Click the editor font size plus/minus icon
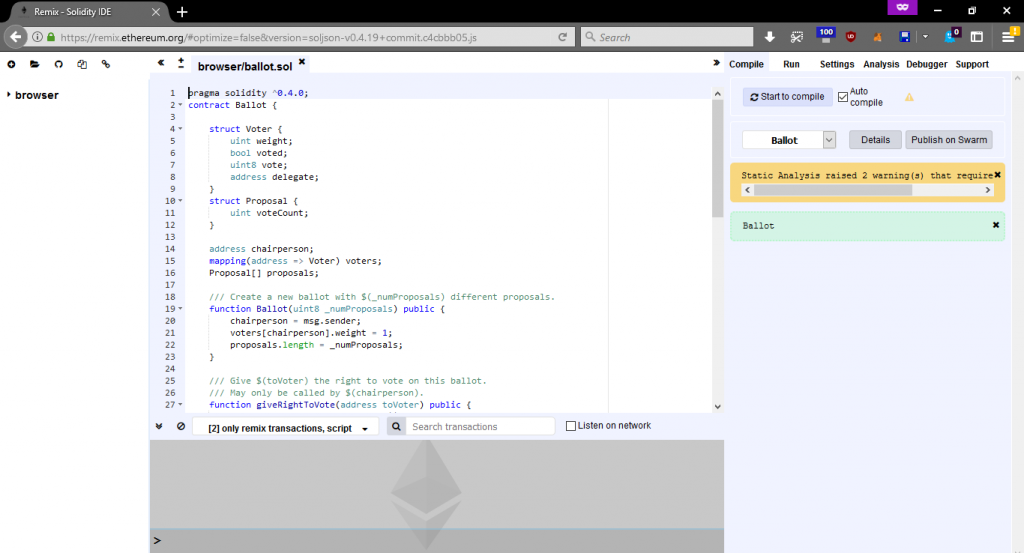Viewport: 1024px width, 553px height. (181, 63)
